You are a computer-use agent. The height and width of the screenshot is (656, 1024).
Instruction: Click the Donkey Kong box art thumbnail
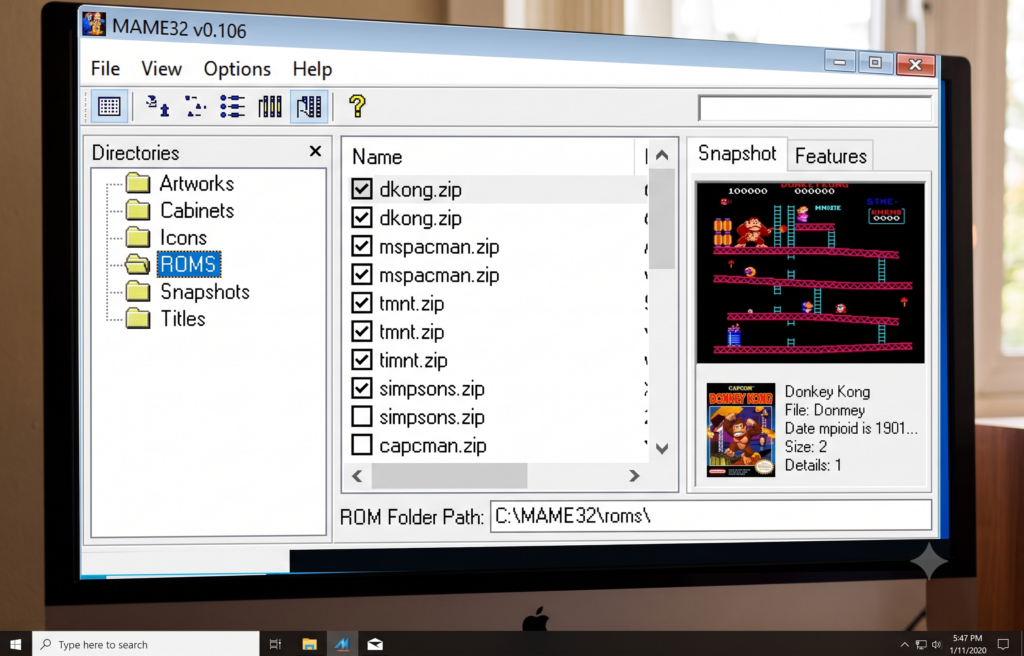click(741, 429)
